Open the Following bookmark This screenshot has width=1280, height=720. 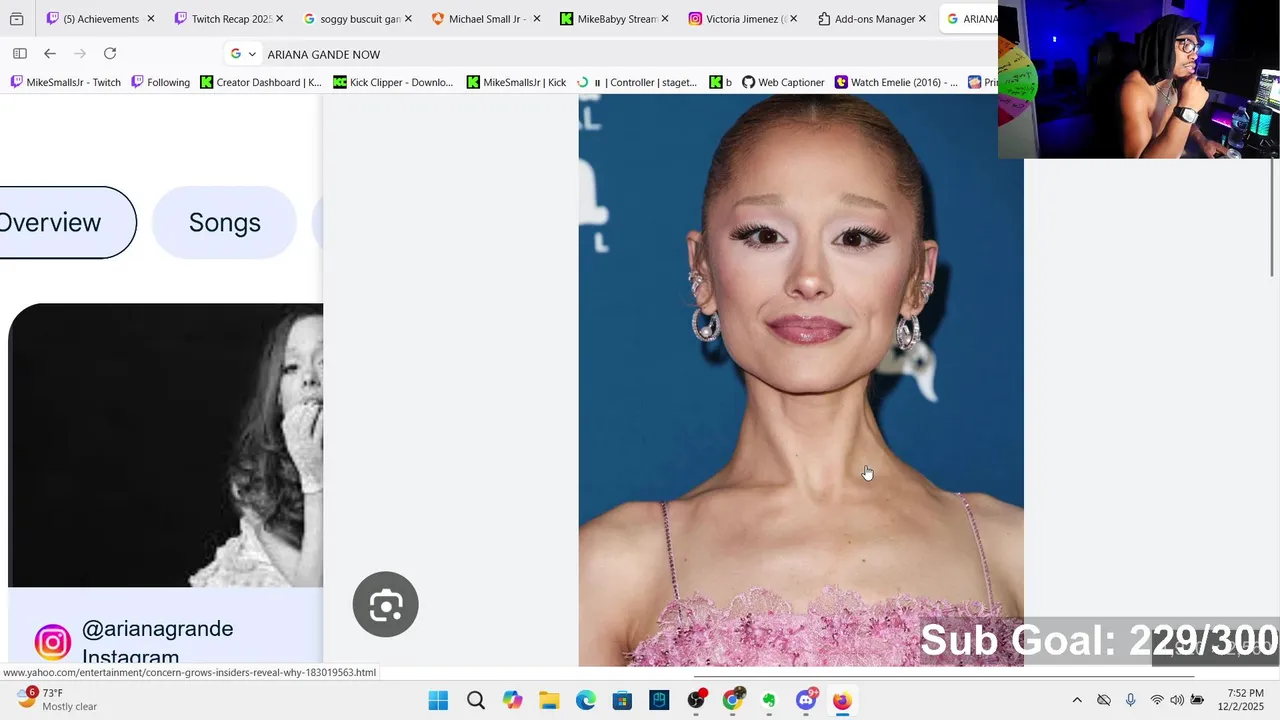pyautogui.click(x=160, y=82)
